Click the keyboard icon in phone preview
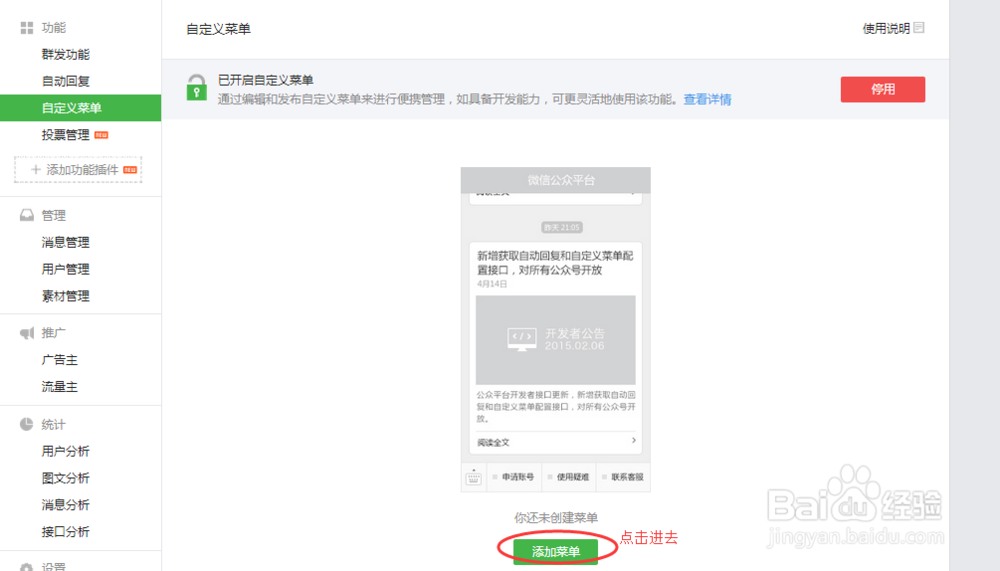 coord(473,477)
